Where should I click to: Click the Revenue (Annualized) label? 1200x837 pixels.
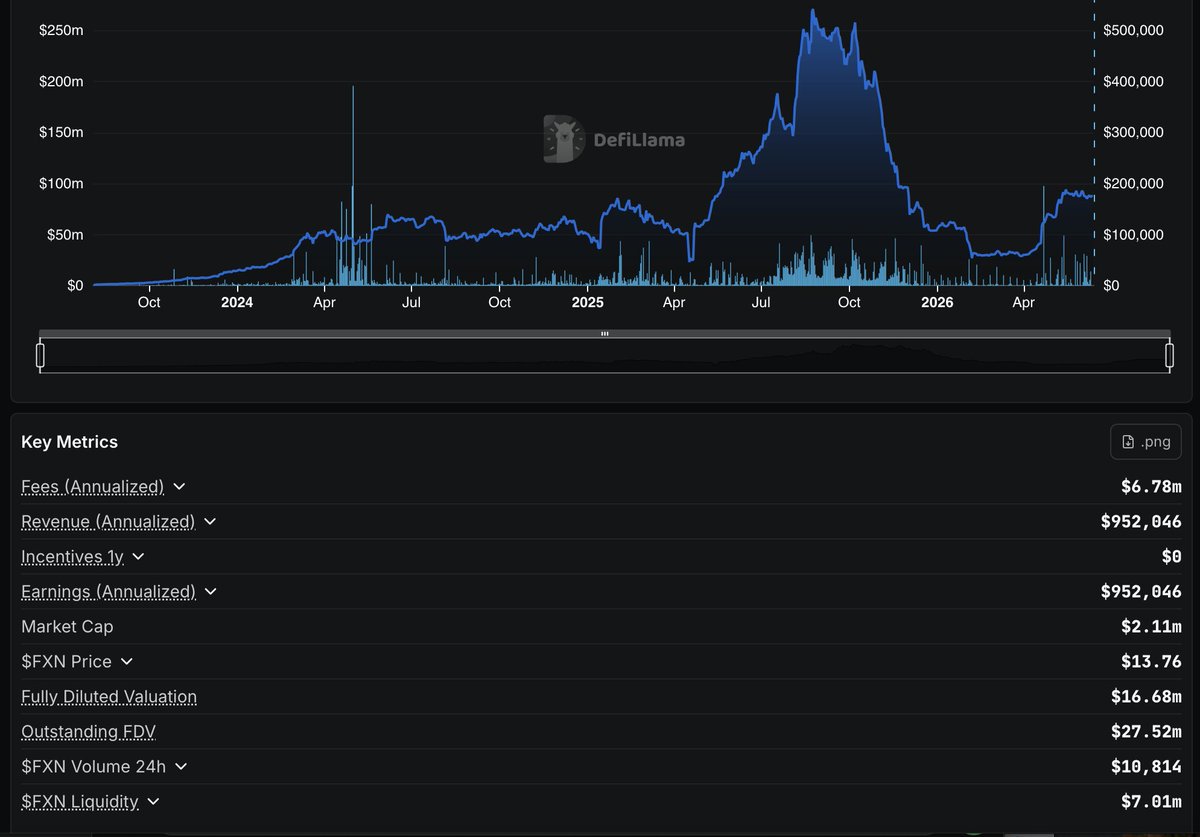108,522
